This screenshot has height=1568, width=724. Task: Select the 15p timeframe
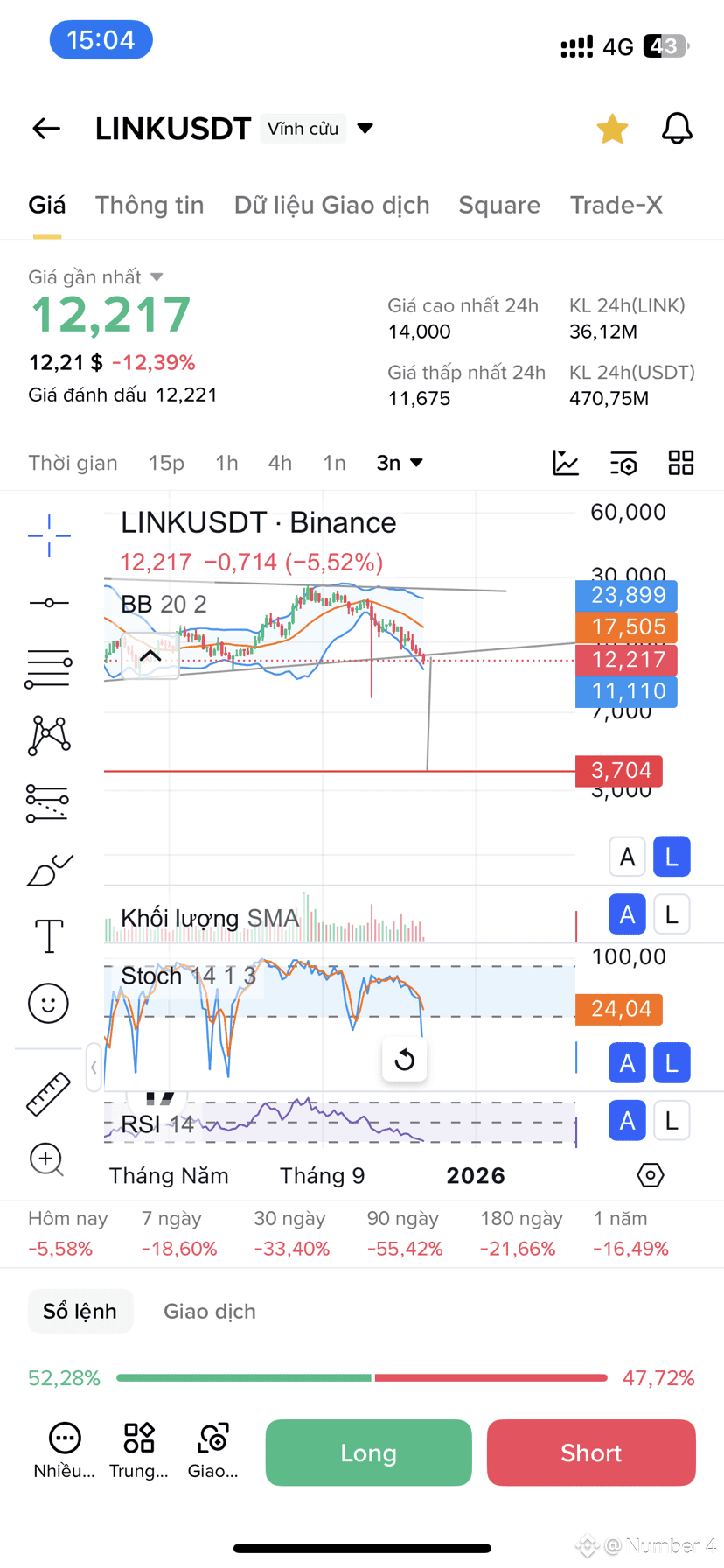[x=166, y=463]
